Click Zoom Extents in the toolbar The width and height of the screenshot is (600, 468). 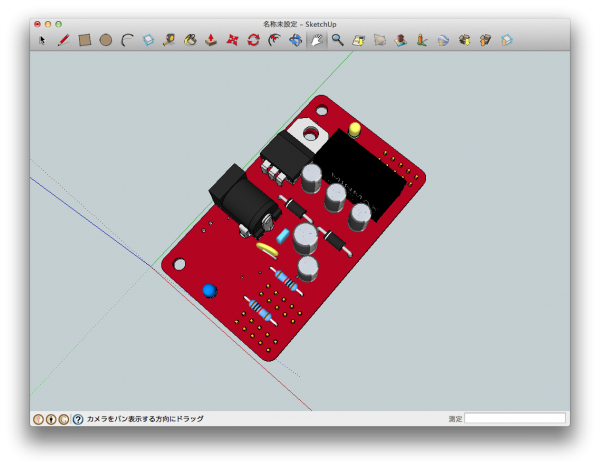359,41
